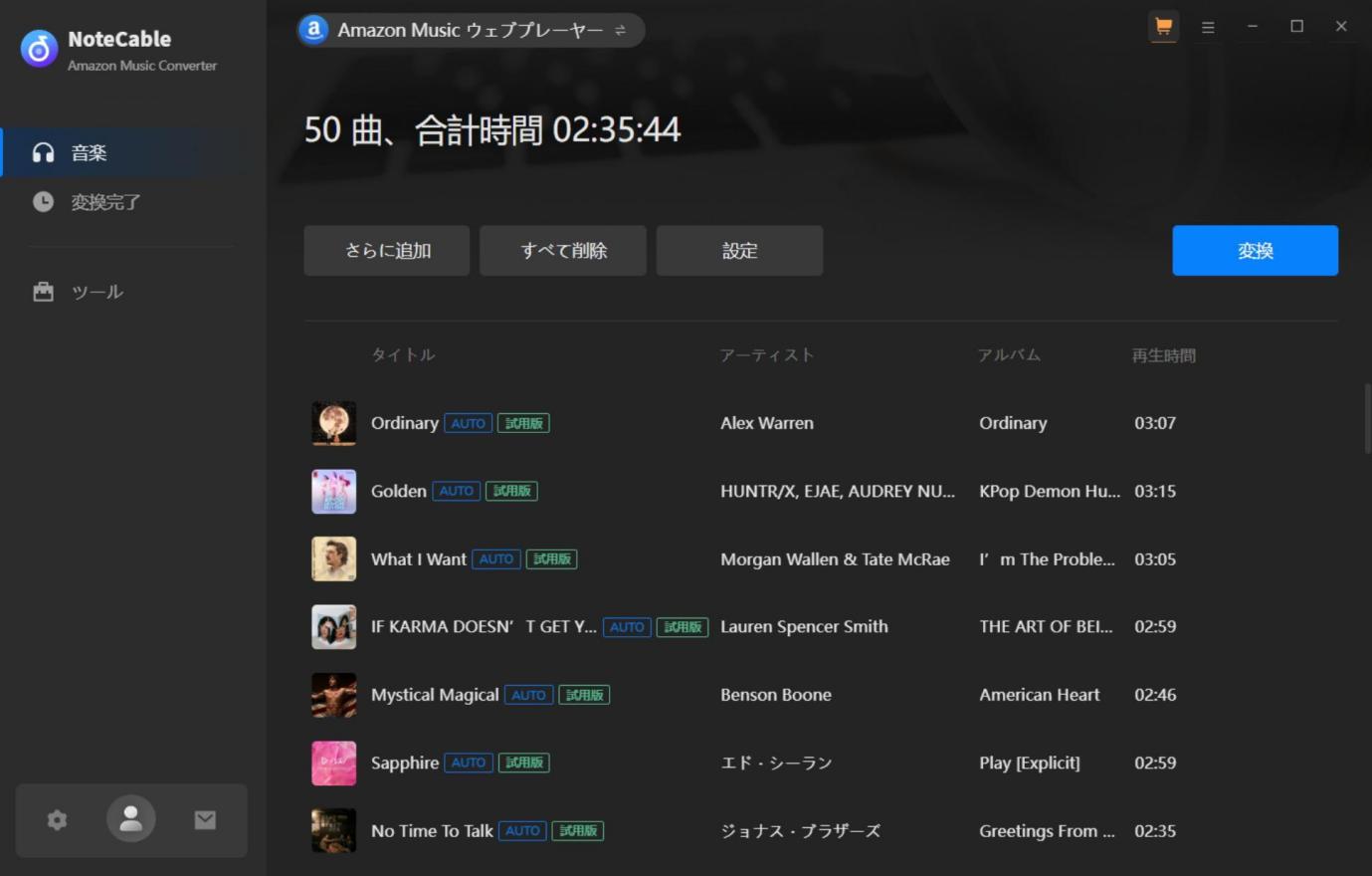Start conversion with the 変換 button

tap(1255, 251)
